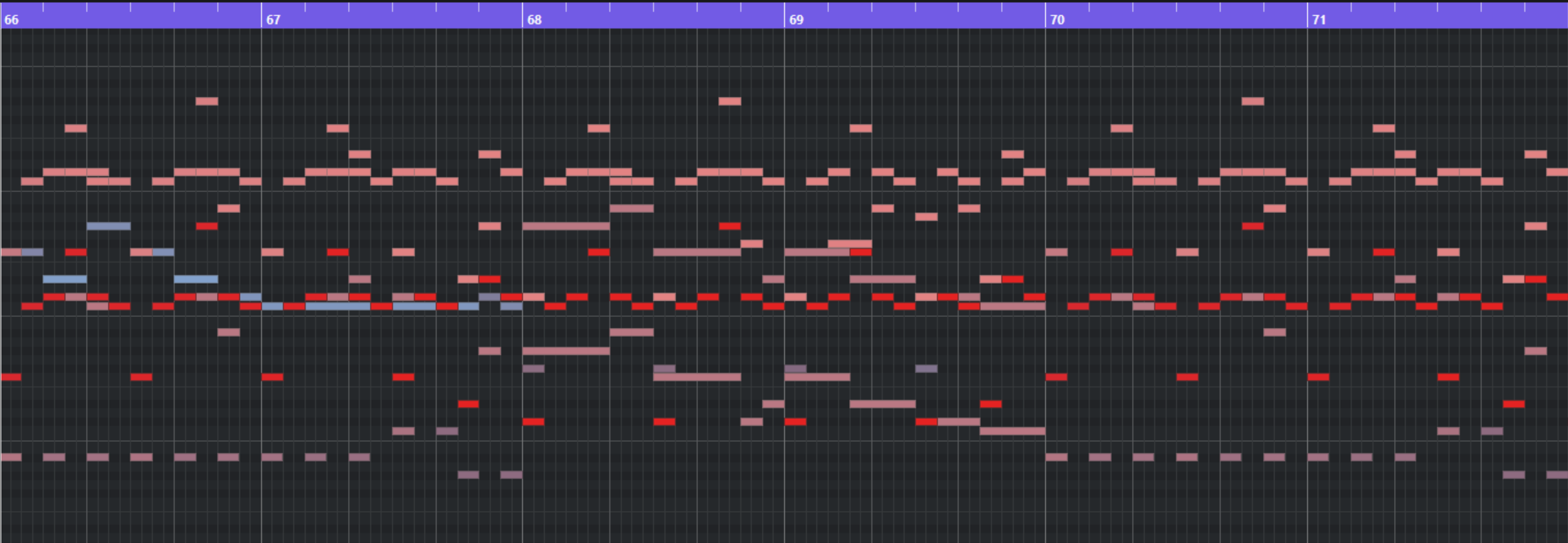Image resolution: width=1568 pixels, height=543 pixels.
Task: Select the highest blue note in bar 66
Action: [x=109, y=226]
